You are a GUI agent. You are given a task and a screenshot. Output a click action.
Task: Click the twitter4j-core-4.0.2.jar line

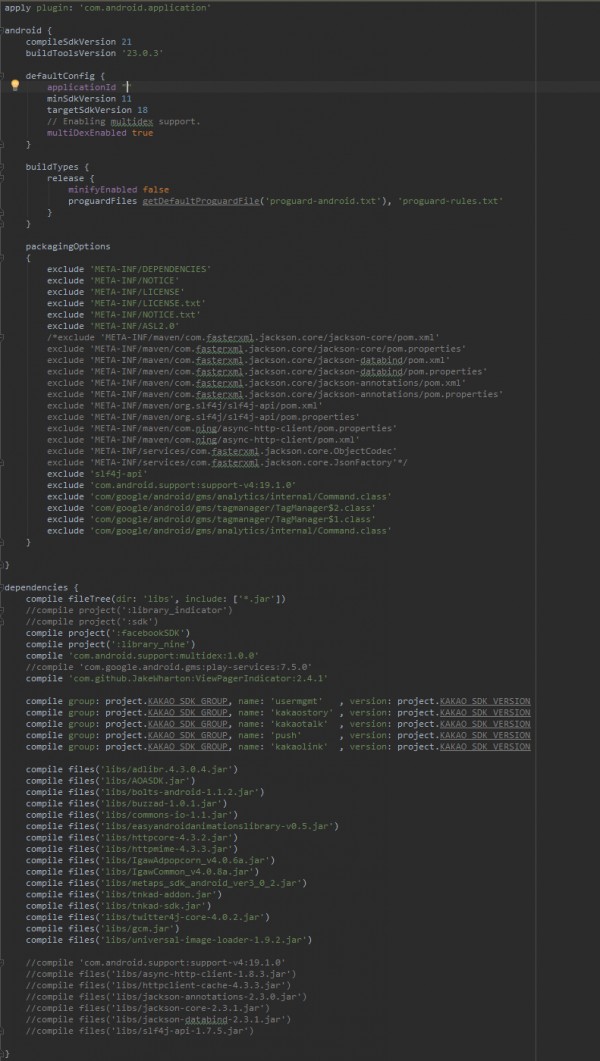pyautogui.click(x=147, y=917)
